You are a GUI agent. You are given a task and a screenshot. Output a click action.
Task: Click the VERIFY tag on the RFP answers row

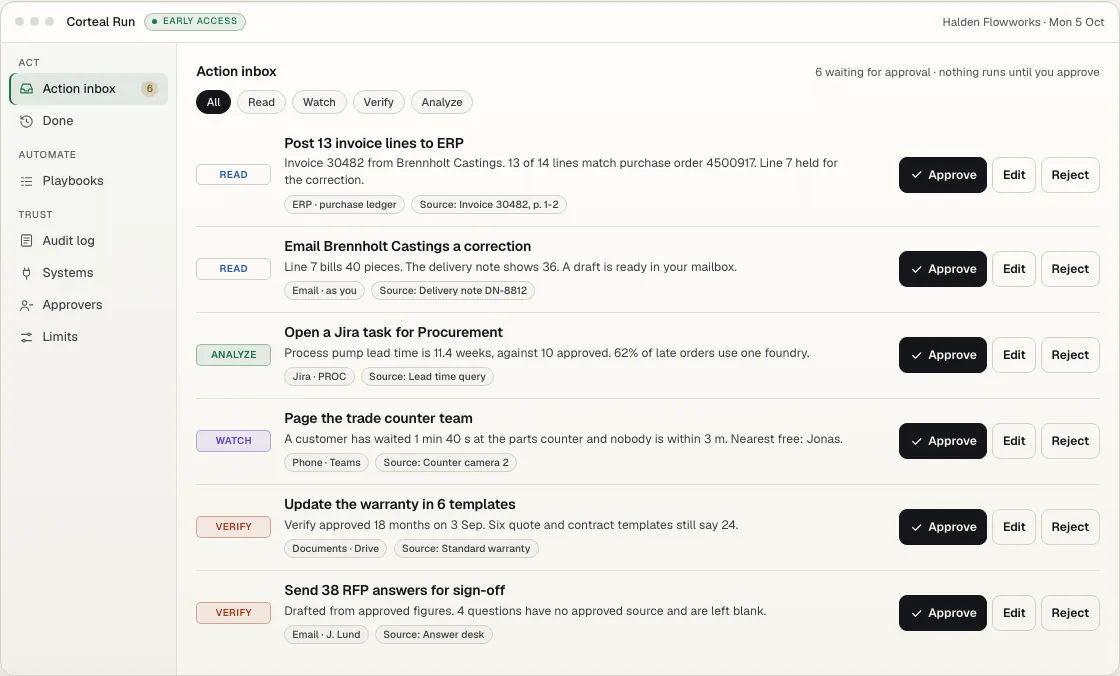point(234,613)
